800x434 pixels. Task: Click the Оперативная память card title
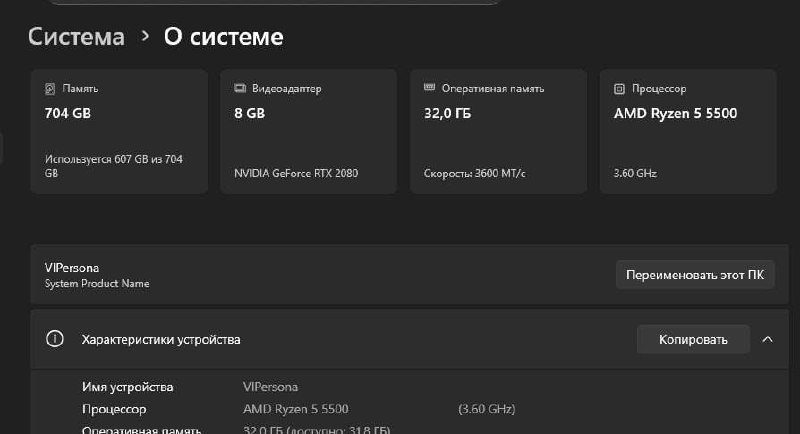pos(493,89)
